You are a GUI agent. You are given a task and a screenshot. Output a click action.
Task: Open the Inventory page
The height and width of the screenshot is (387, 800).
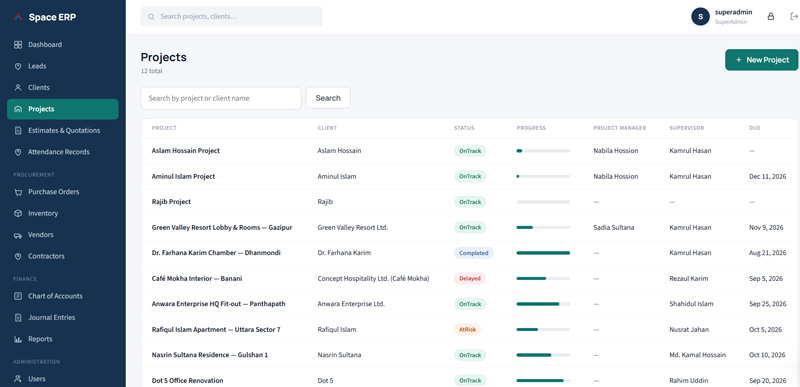click(63, 214)
